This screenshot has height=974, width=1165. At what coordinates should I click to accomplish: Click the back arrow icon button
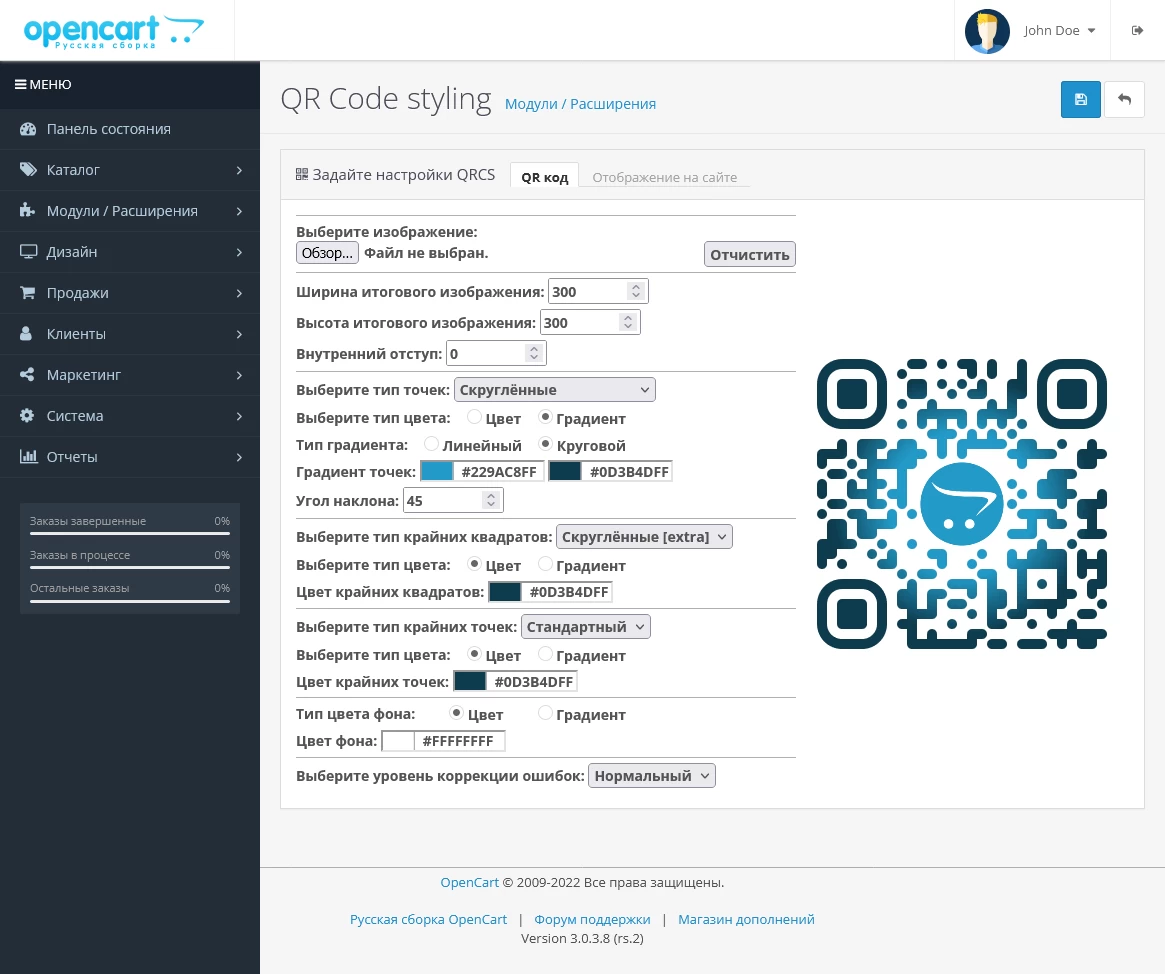pos(1124,100)
